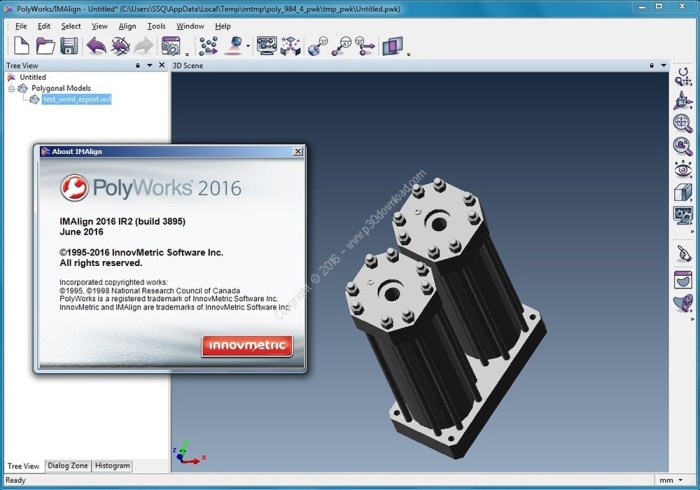Viewport: 700px width, 490px height.
Task: Click the window with blue shape icon
Action: tap(683, 280)
